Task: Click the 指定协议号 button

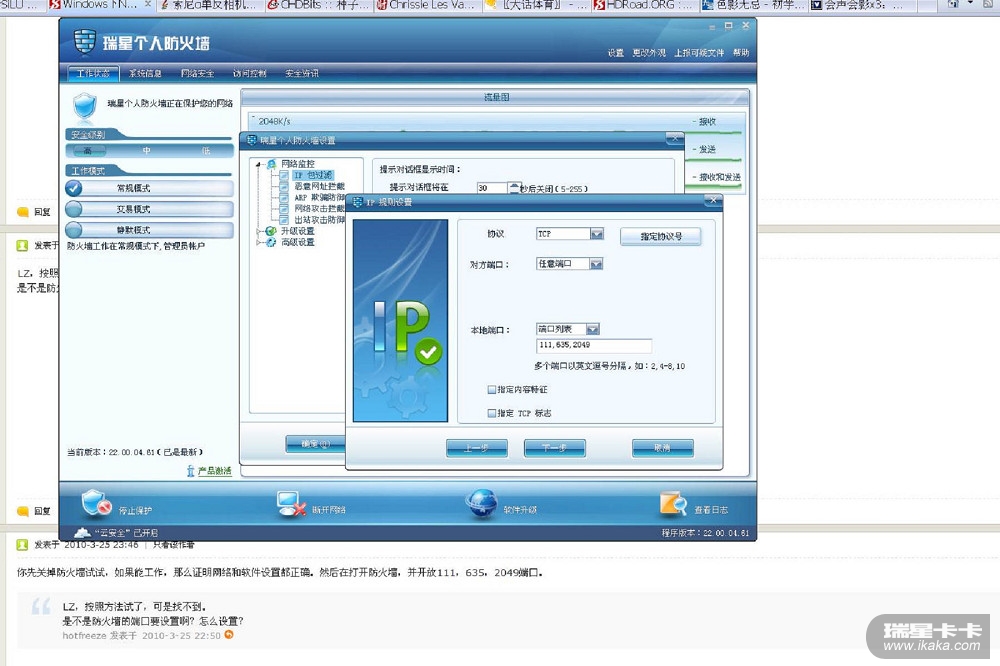Action: 661,237
